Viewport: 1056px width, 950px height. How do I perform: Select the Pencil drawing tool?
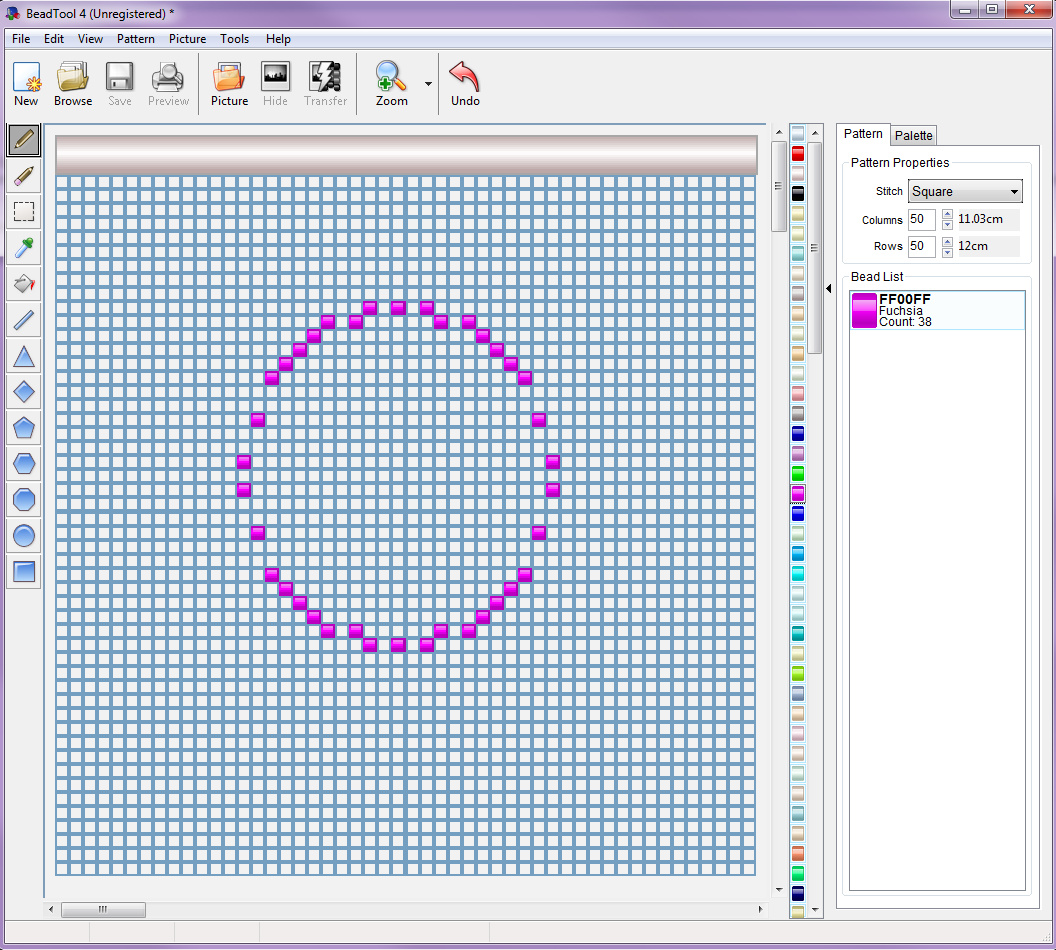24,140
